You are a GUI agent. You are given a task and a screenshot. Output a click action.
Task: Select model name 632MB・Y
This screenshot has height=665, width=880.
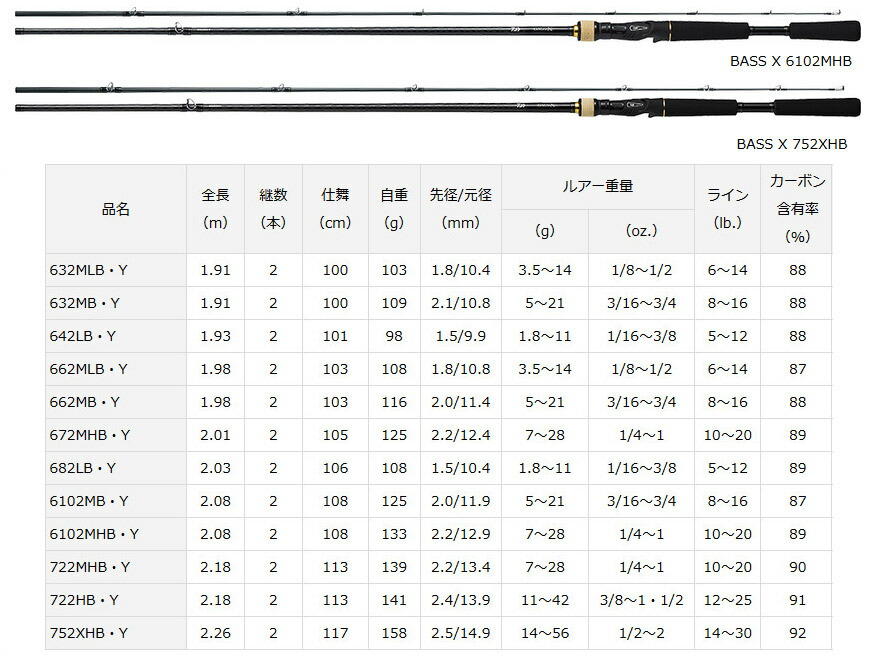pyautogui.click(x=85, y=303)
